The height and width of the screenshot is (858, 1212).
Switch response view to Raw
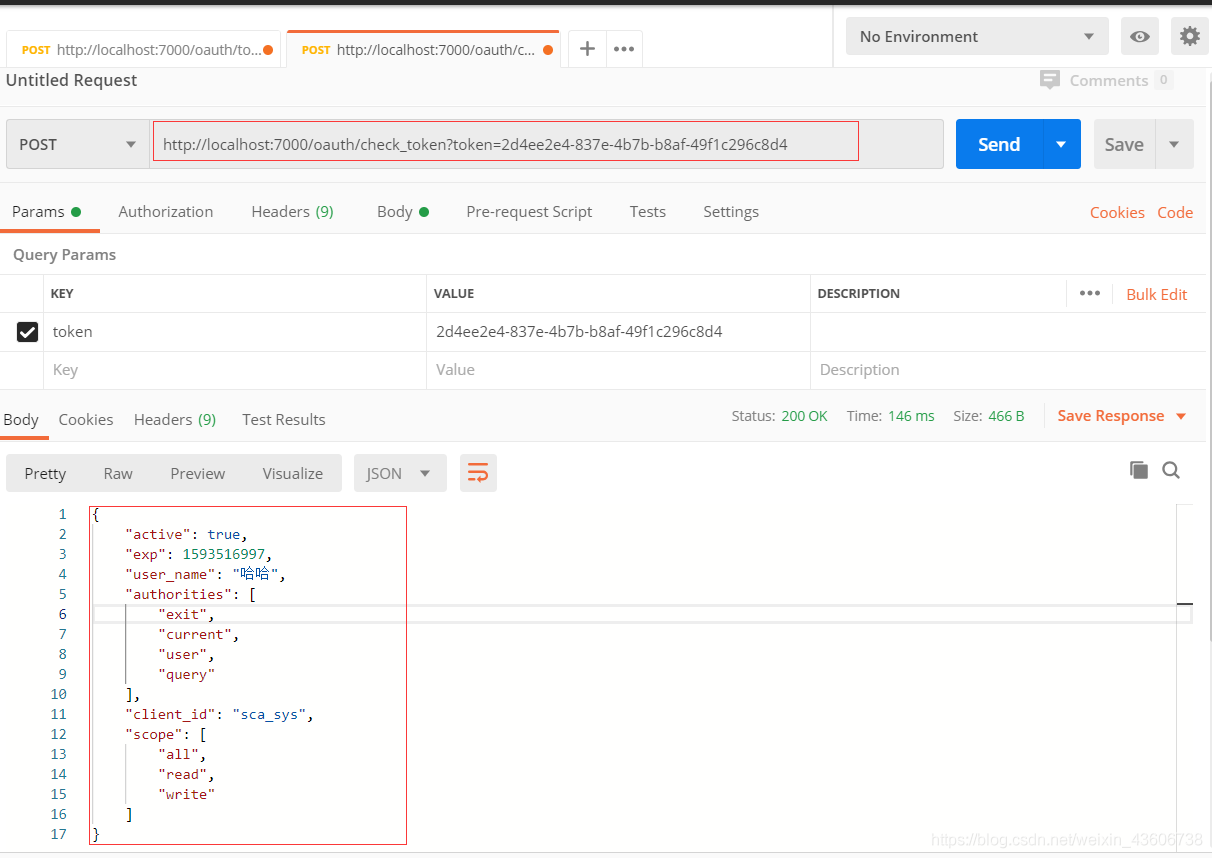pyautogui.click(x=118, y=473)
